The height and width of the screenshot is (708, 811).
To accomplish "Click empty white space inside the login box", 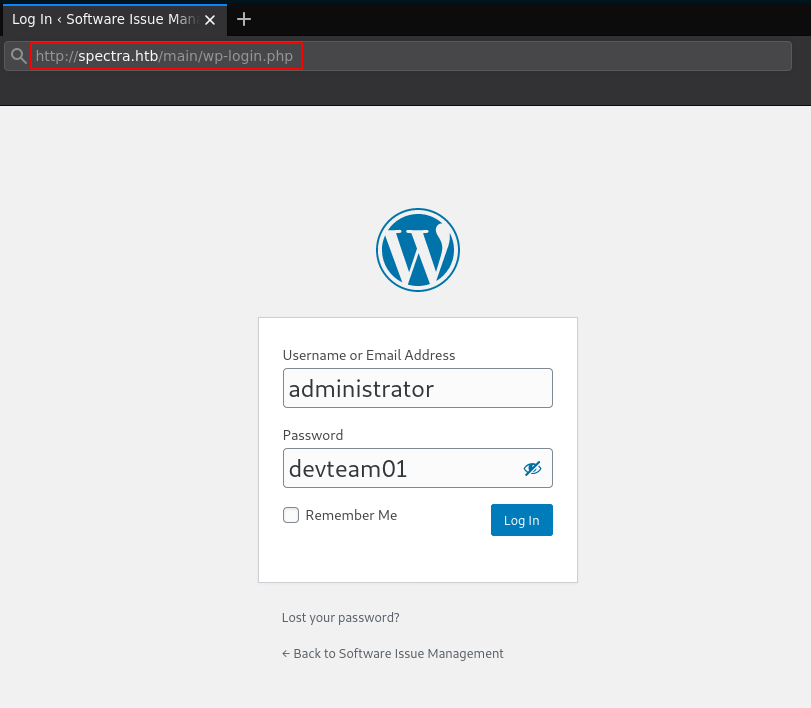I will click(x=417, y=558).
